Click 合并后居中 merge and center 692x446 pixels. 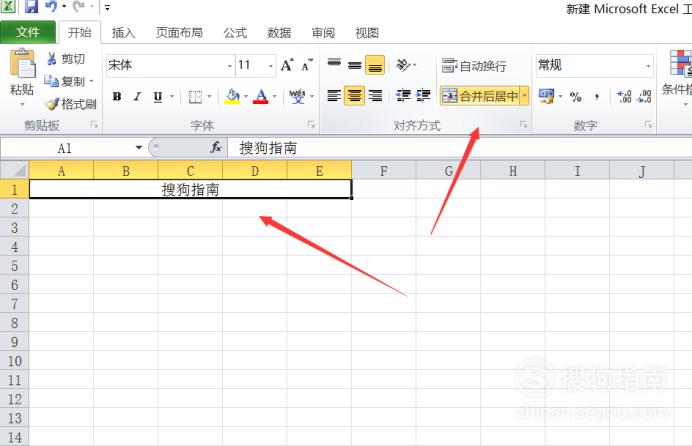click(480, 96)
